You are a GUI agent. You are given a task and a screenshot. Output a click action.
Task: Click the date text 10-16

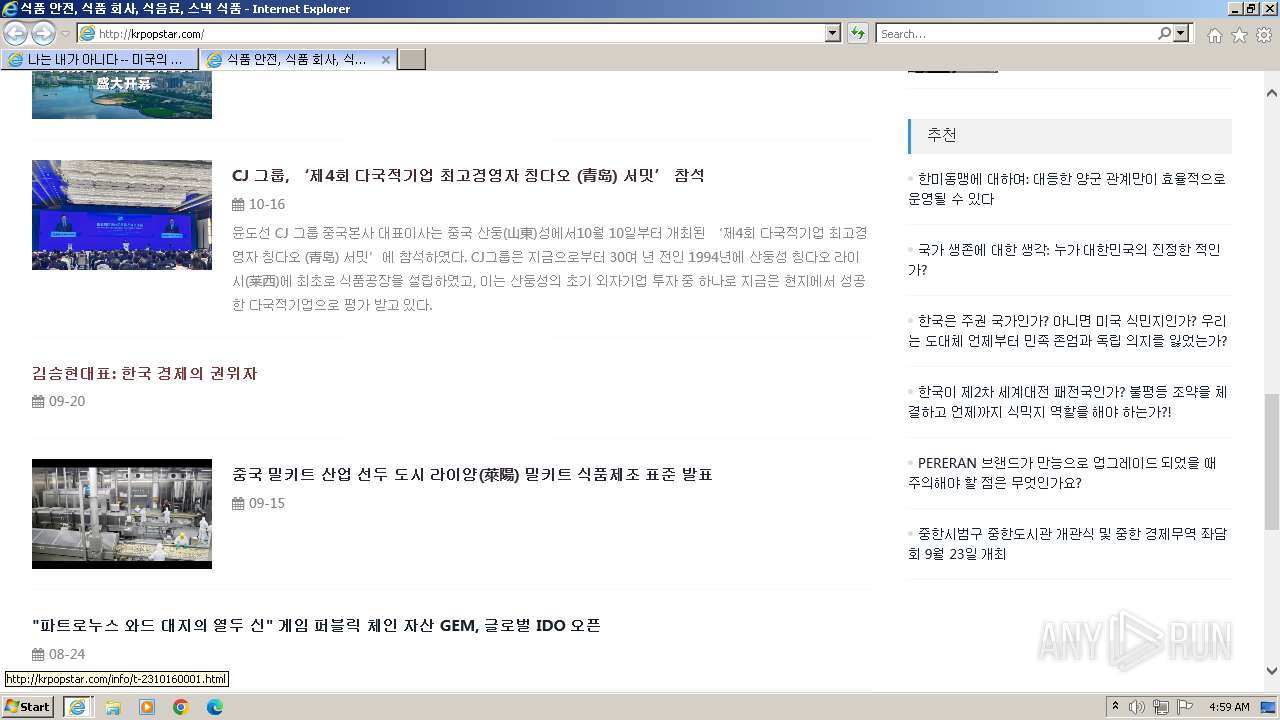[x=267, y=204]
